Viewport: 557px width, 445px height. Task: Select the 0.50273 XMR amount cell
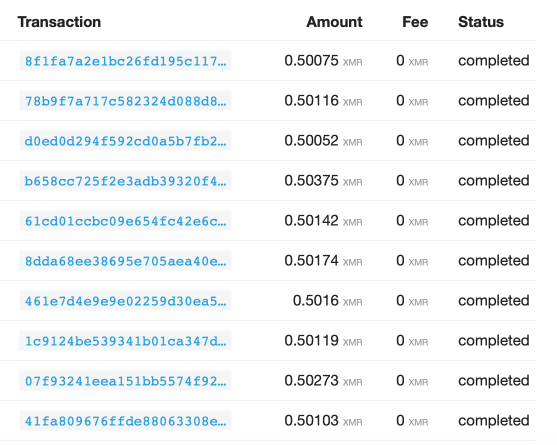coord(323,381)
